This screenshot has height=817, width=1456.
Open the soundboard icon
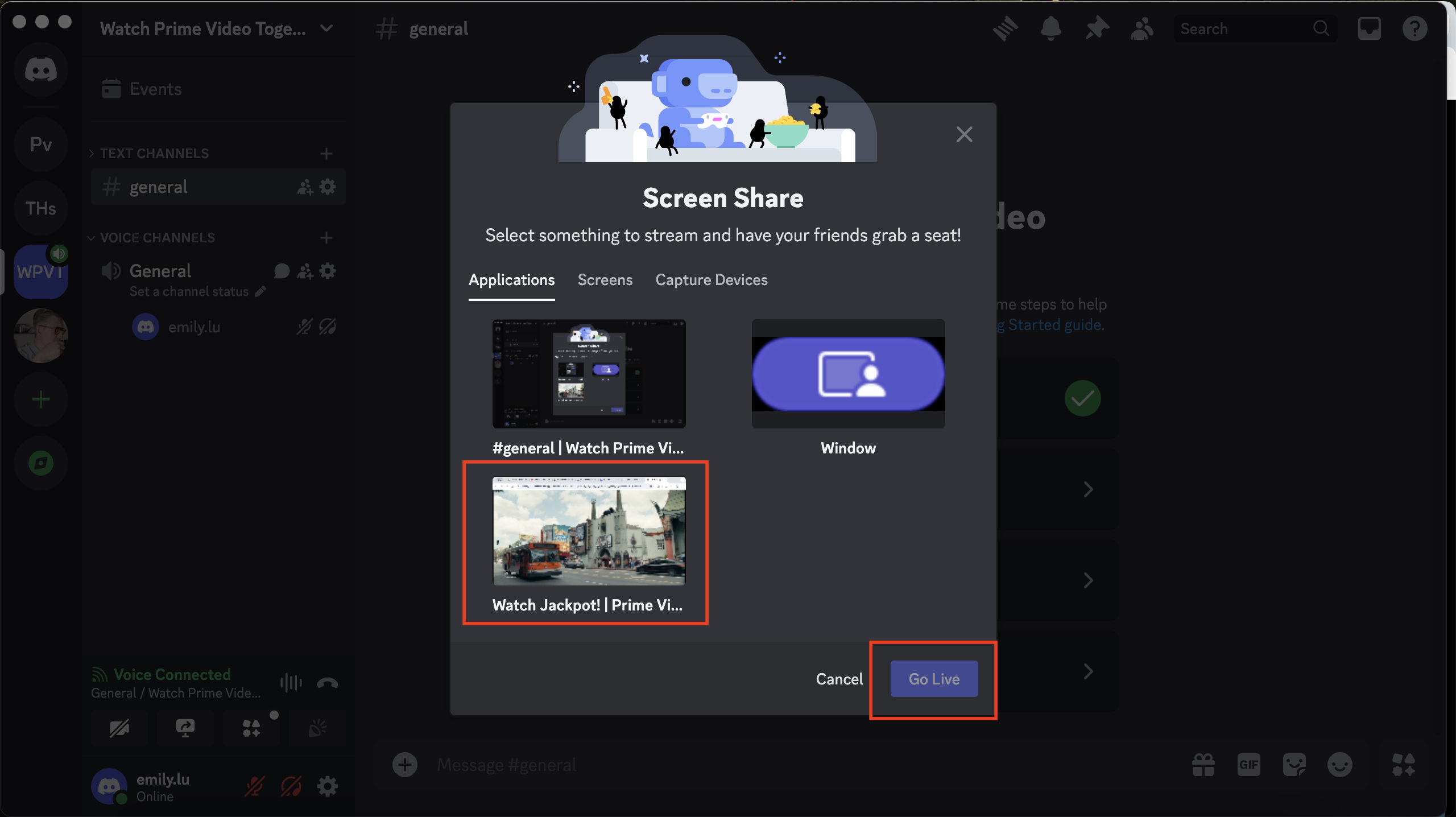[x=317, y=728]
